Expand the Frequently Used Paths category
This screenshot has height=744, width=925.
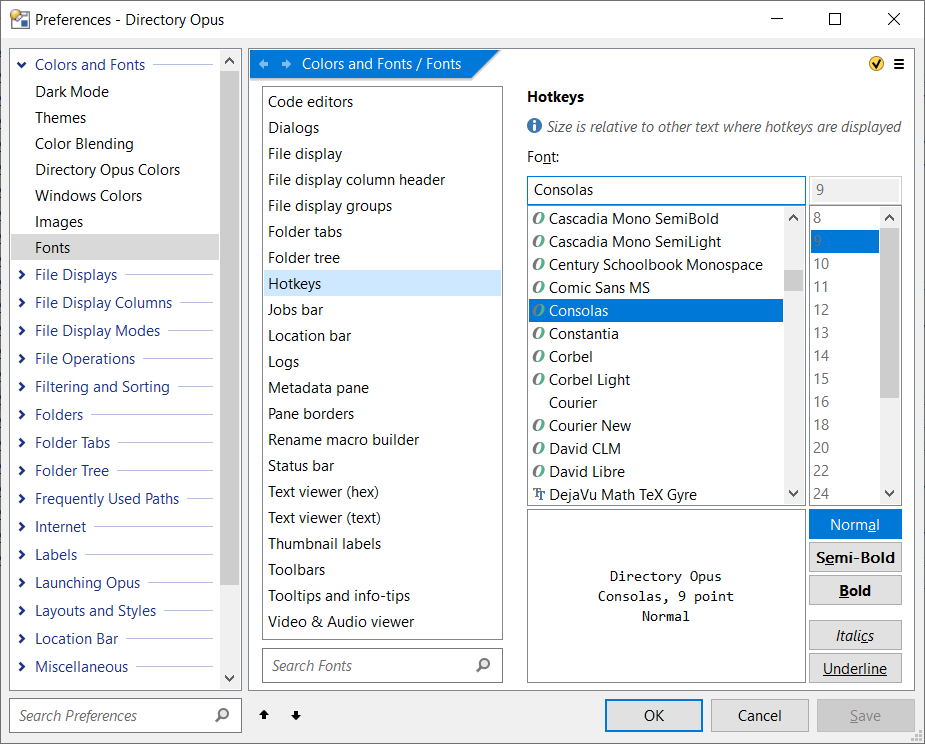coord(22,499)
